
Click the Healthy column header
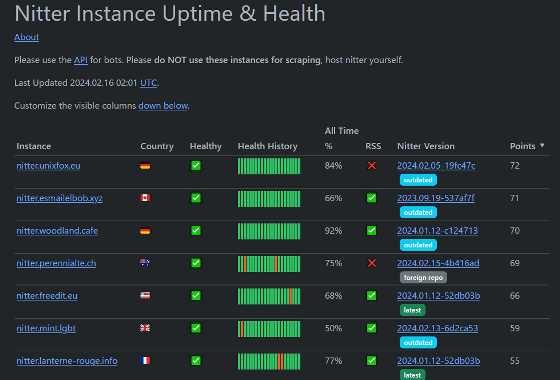(206, 146)
